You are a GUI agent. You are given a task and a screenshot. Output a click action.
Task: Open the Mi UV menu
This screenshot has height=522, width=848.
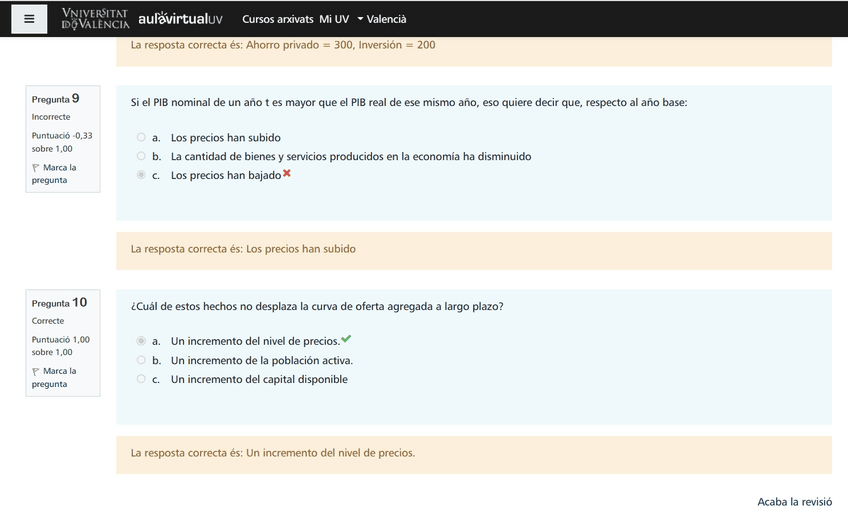tap(334, 19)
